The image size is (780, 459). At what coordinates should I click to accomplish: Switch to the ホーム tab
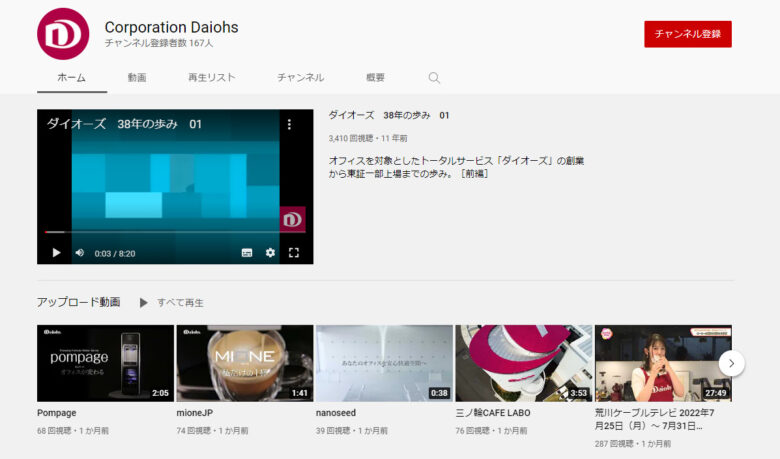point(72,78)
